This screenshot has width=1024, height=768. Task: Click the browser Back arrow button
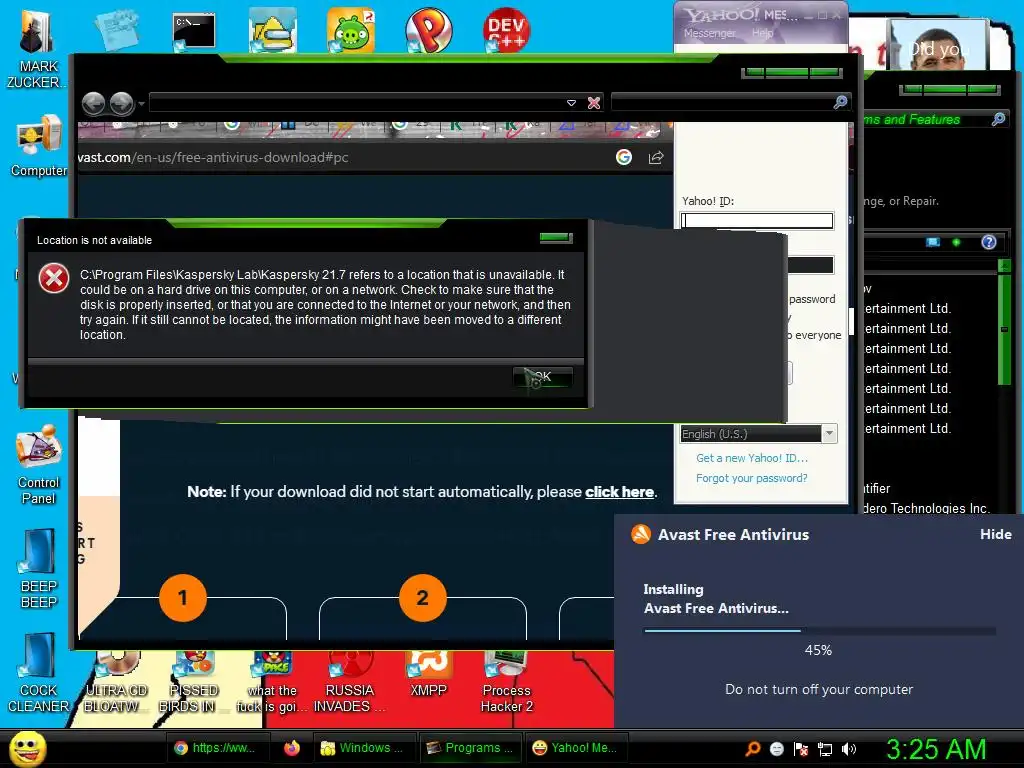(93, 103)
